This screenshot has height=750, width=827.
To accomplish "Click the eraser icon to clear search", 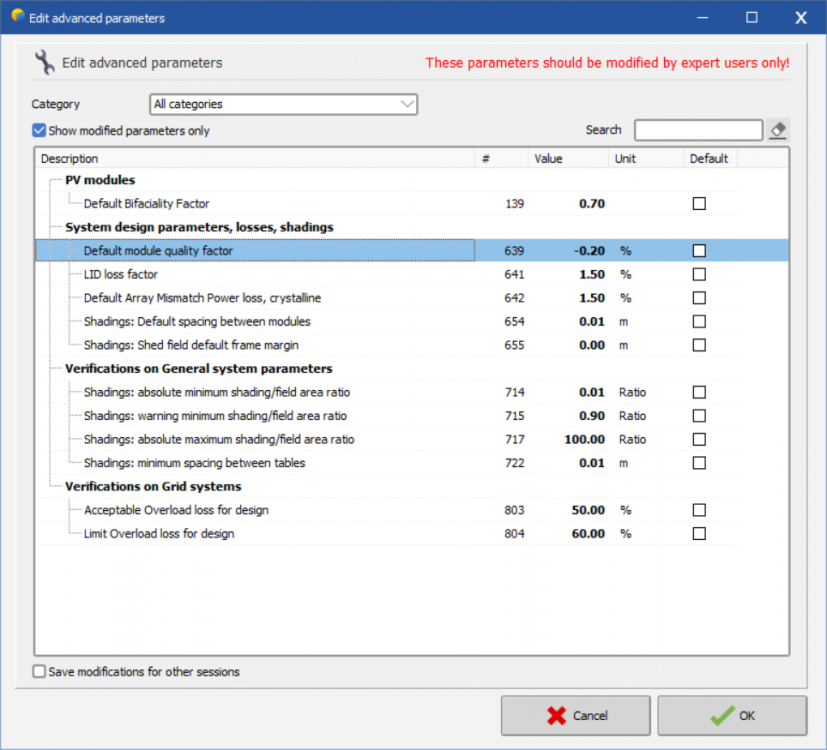I will 778,130.
